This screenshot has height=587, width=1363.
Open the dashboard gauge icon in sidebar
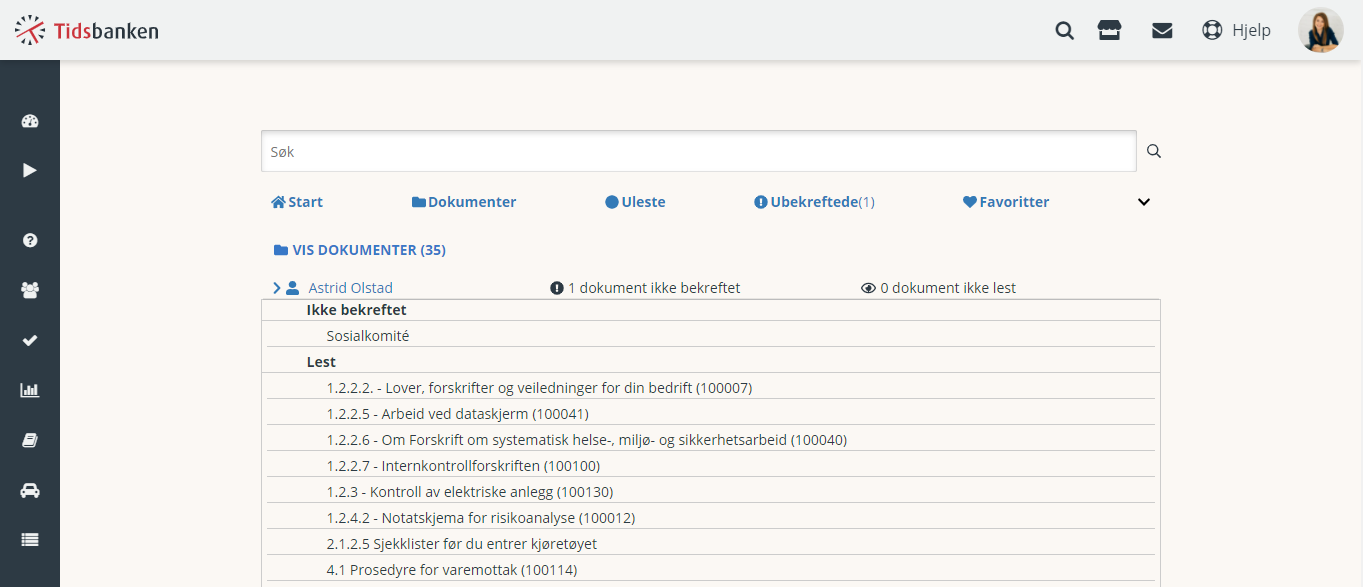click(29, 122)
